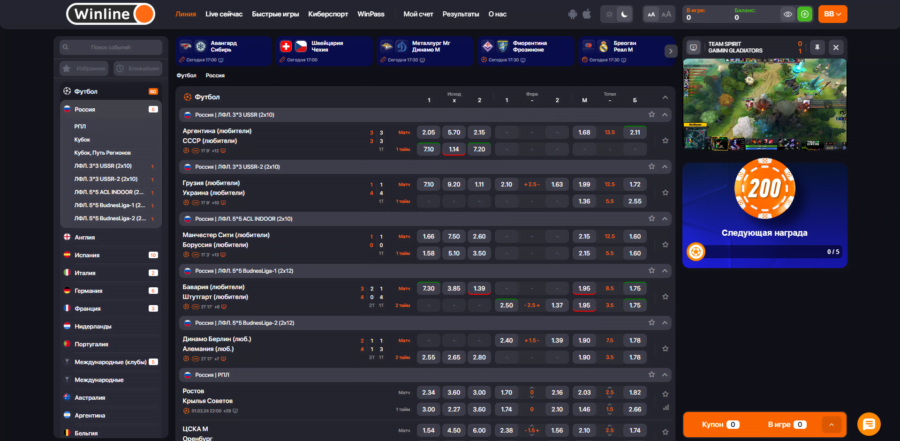Viewport: 900px width, 441px height.
Task: Switch to light sun theme
Action: pos(611,14)
